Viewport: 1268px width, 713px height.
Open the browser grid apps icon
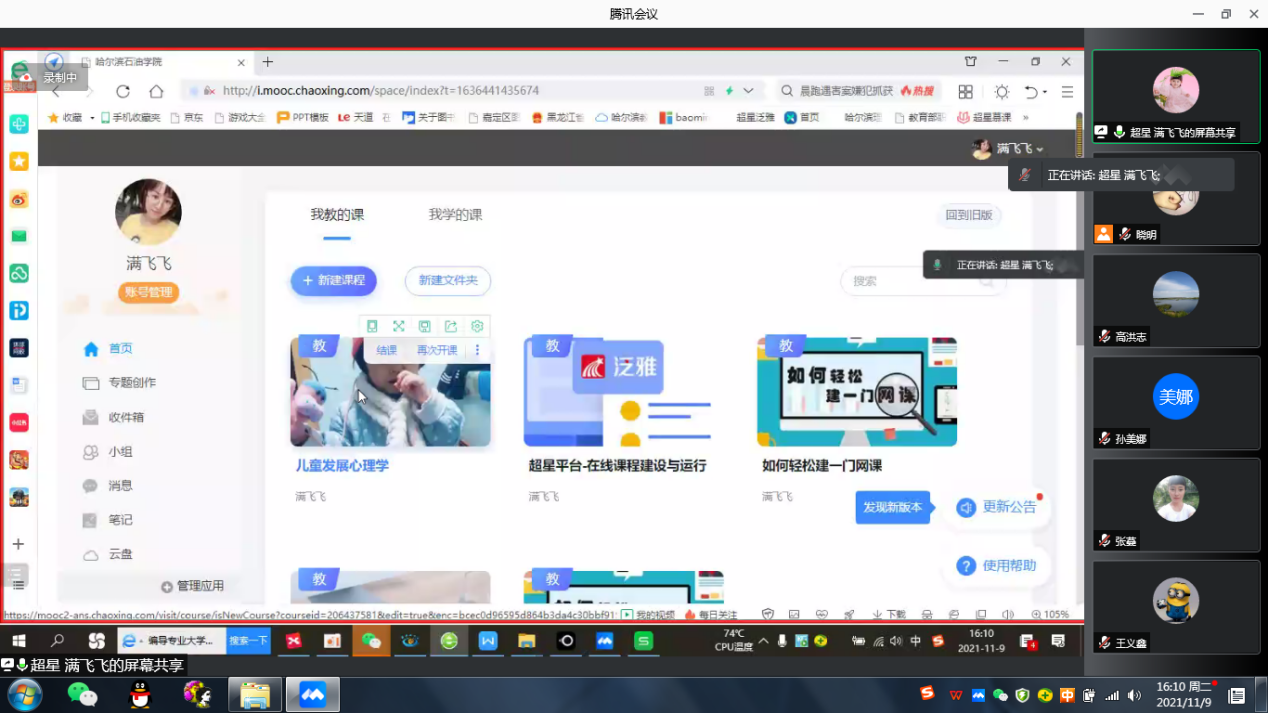965,91
